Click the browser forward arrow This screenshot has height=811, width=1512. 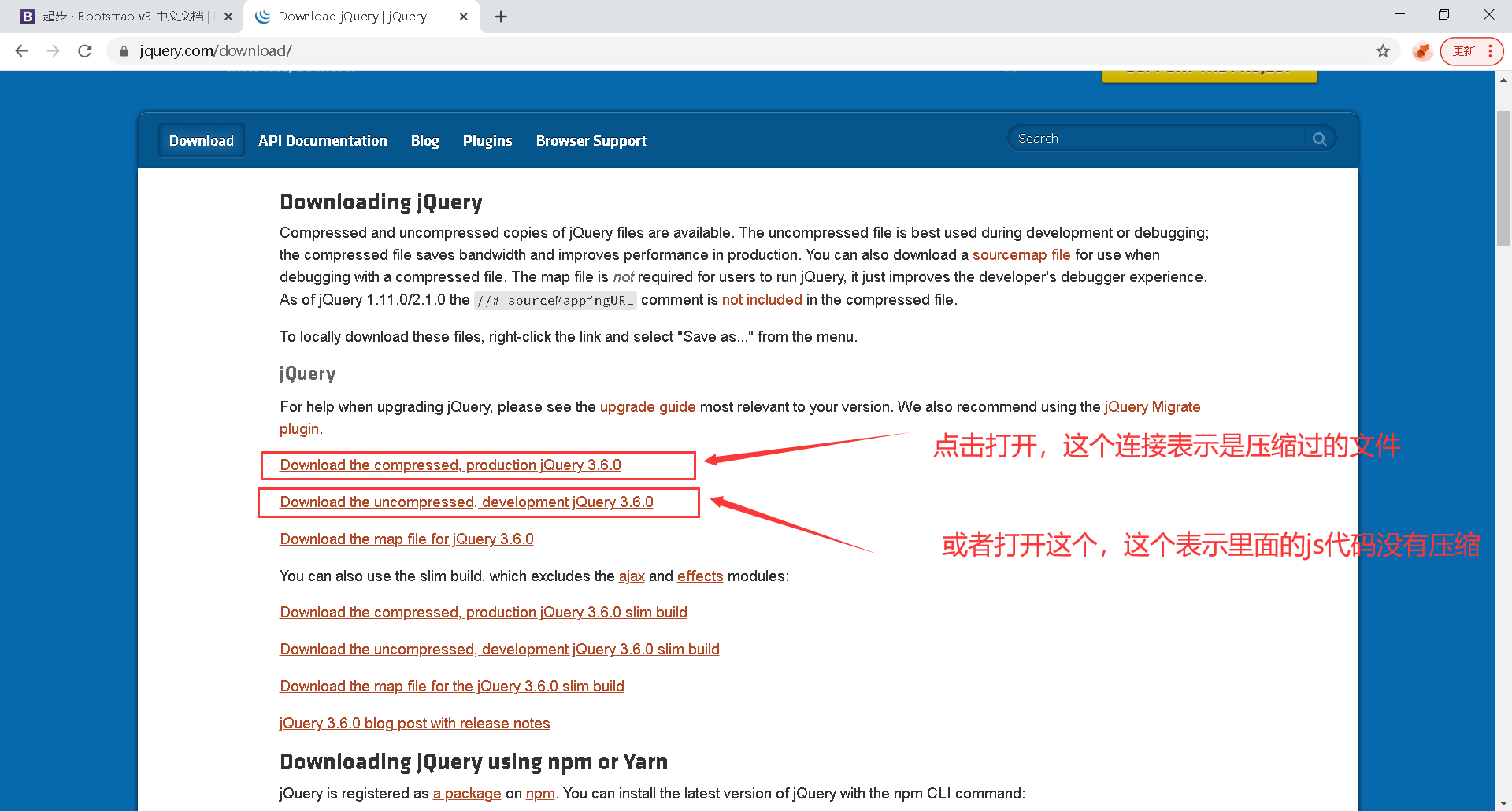(x=53, y=50)
